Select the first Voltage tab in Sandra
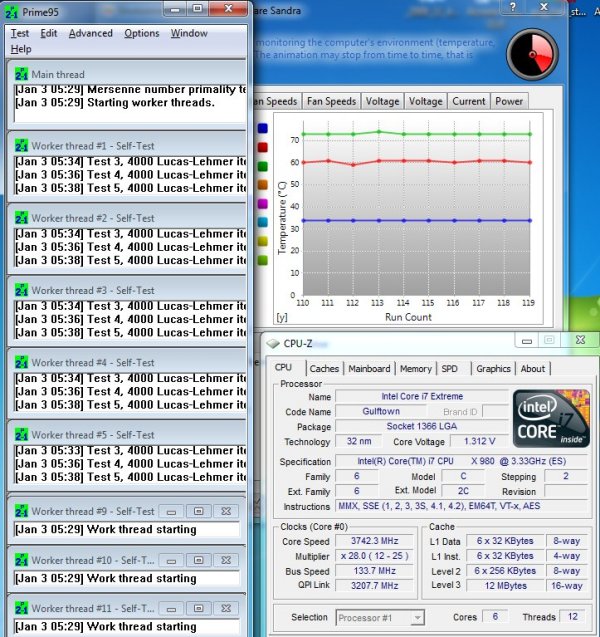Image resolution: width=600 pixels, height=637 pixels. click(x=382, y=101)
